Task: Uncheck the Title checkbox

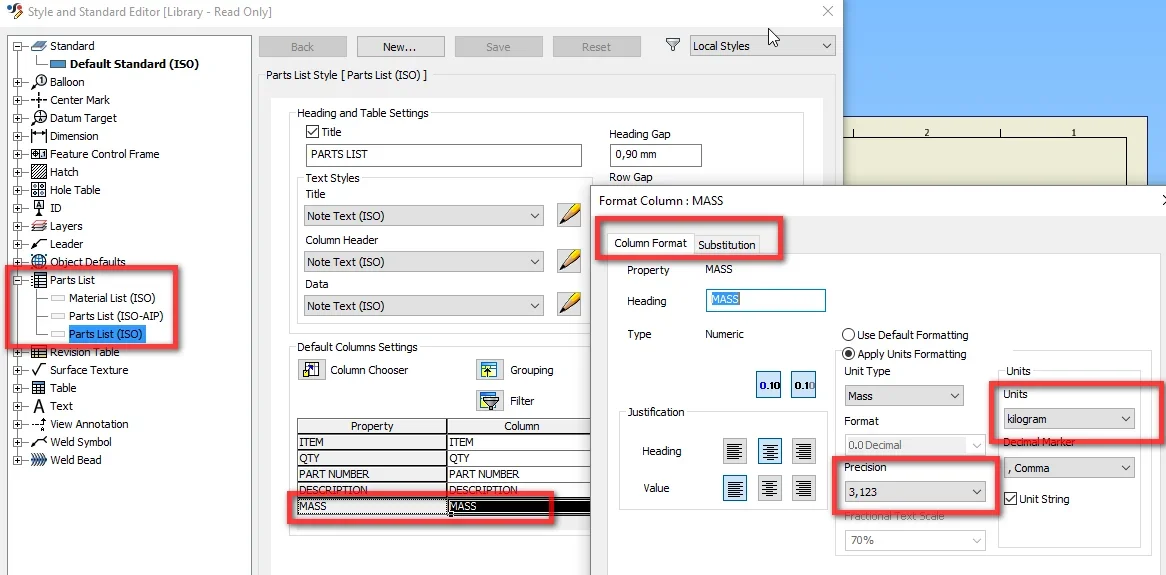Action: pos(312,132)
